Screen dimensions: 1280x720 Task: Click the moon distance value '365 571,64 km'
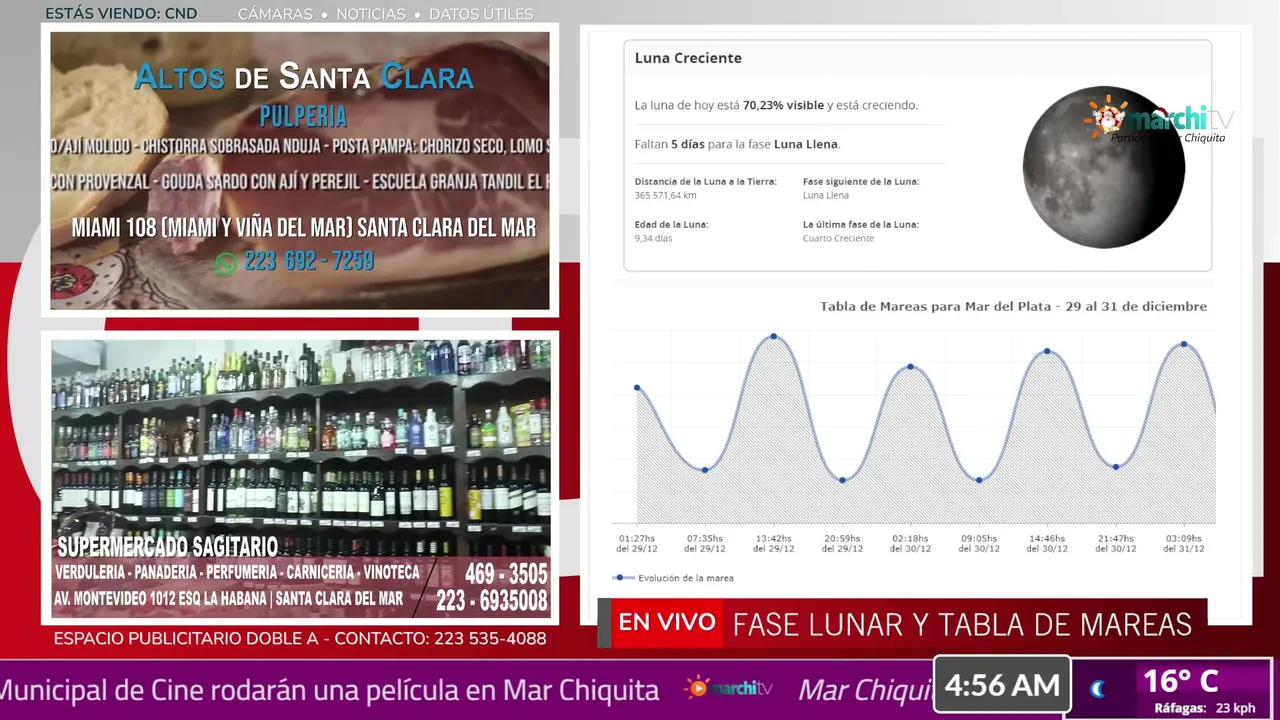[x=665, y=195]
